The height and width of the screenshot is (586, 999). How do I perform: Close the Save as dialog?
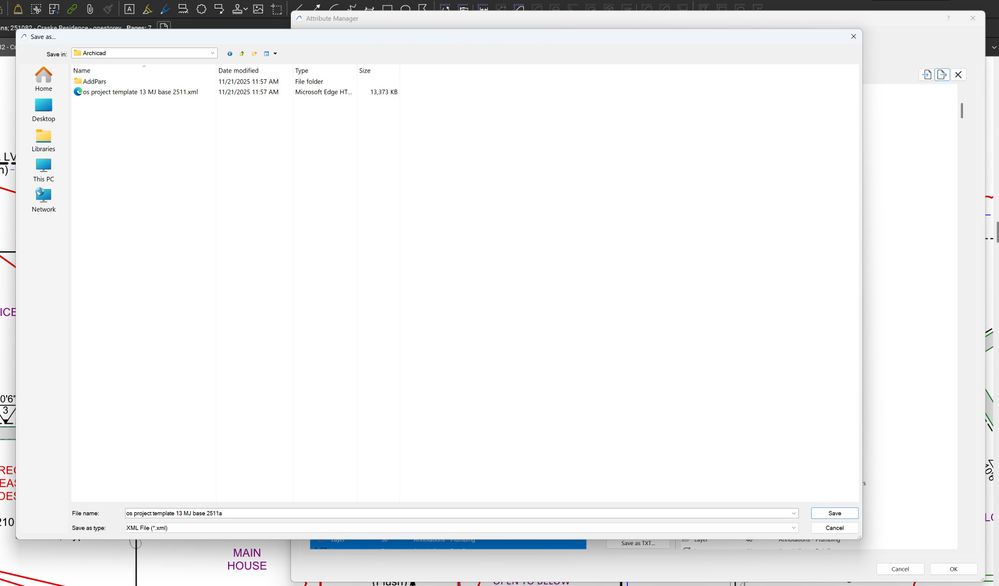click(853, 36)
